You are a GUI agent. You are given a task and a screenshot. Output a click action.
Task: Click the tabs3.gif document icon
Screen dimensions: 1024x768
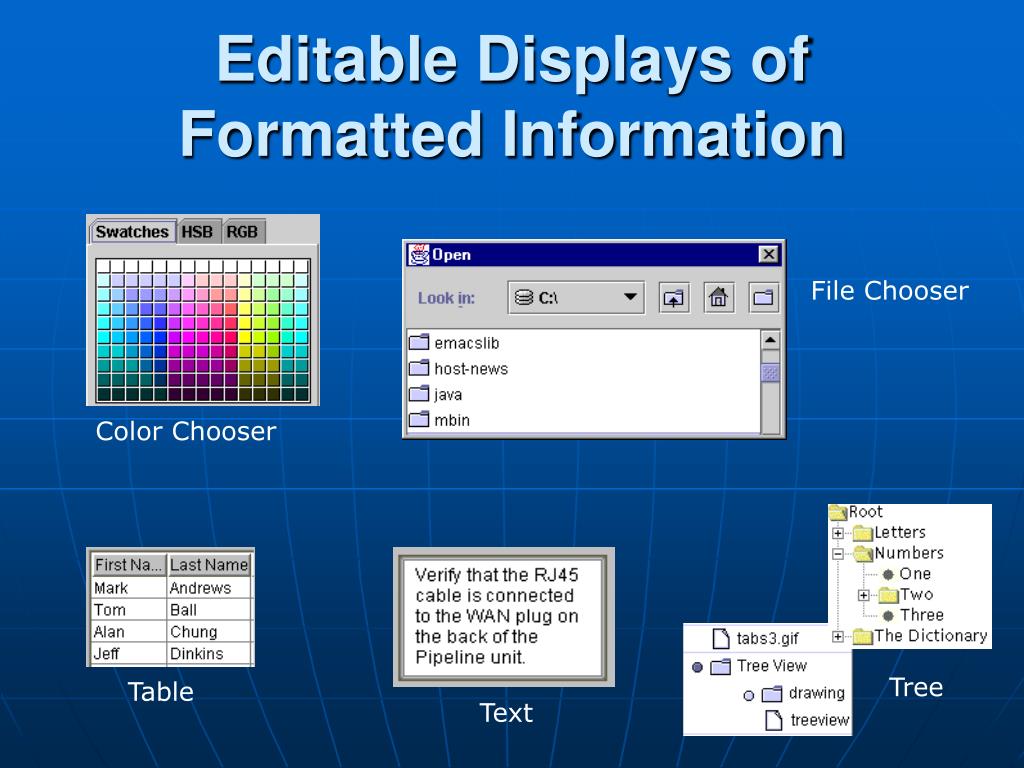[x=720, y=638]
